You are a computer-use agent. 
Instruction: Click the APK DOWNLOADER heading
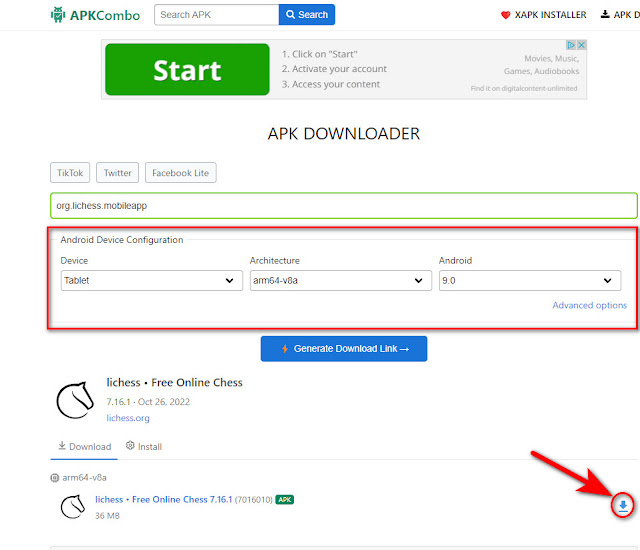(x=344, y=134)
